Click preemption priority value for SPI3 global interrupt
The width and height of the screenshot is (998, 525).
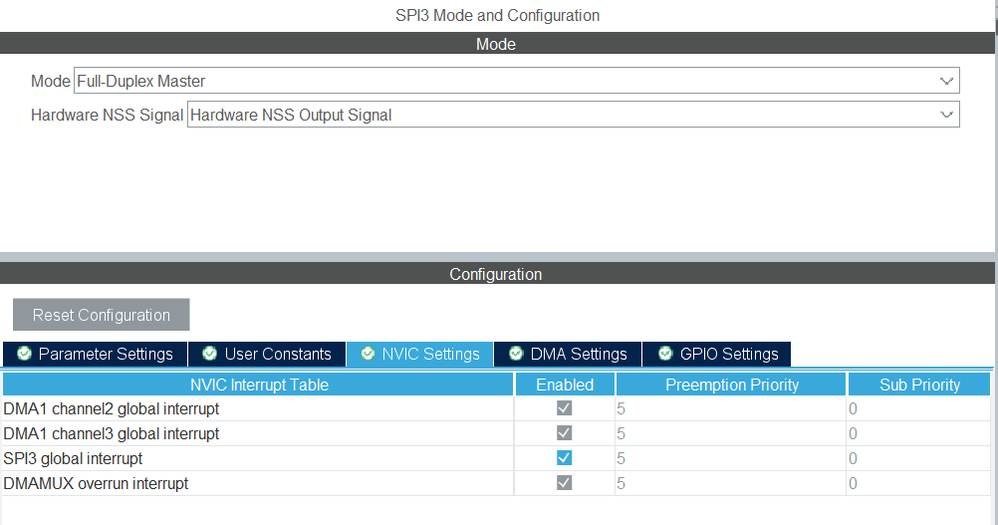[x=731, y=458]
